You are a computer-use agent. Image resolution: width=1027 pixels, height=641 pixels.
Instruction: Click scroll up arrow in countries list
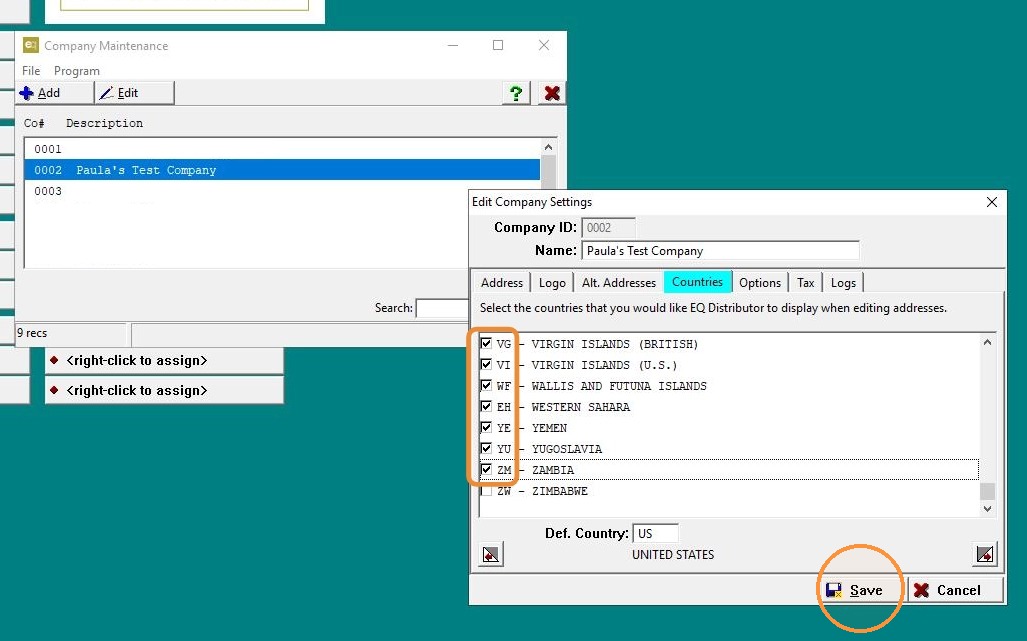click(x=988, y=342)
